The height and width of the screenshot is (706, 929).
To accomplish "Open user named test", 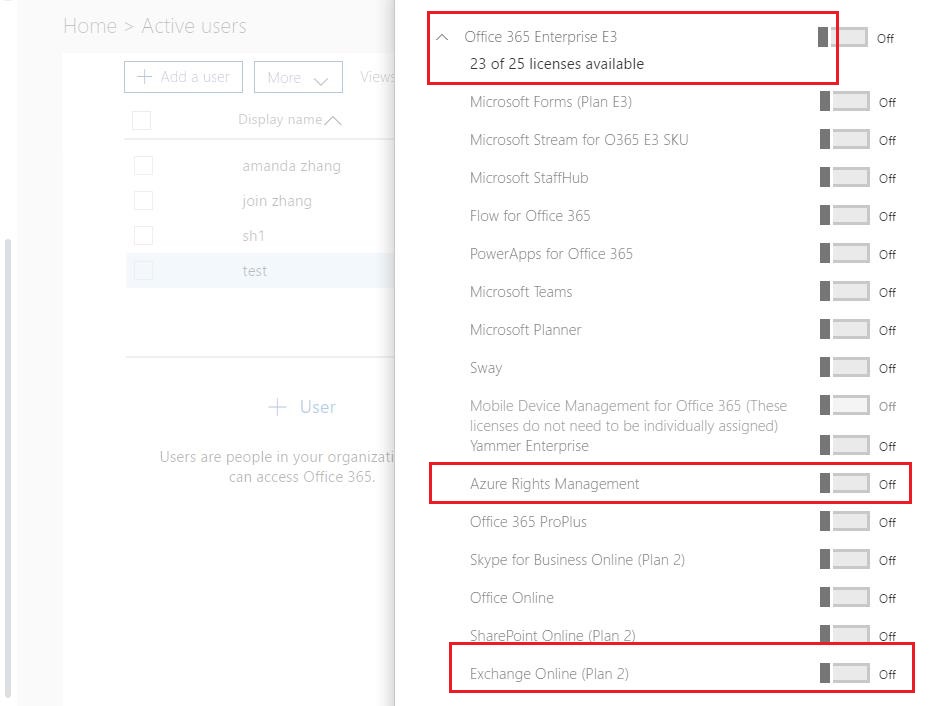I will point(255,271).
